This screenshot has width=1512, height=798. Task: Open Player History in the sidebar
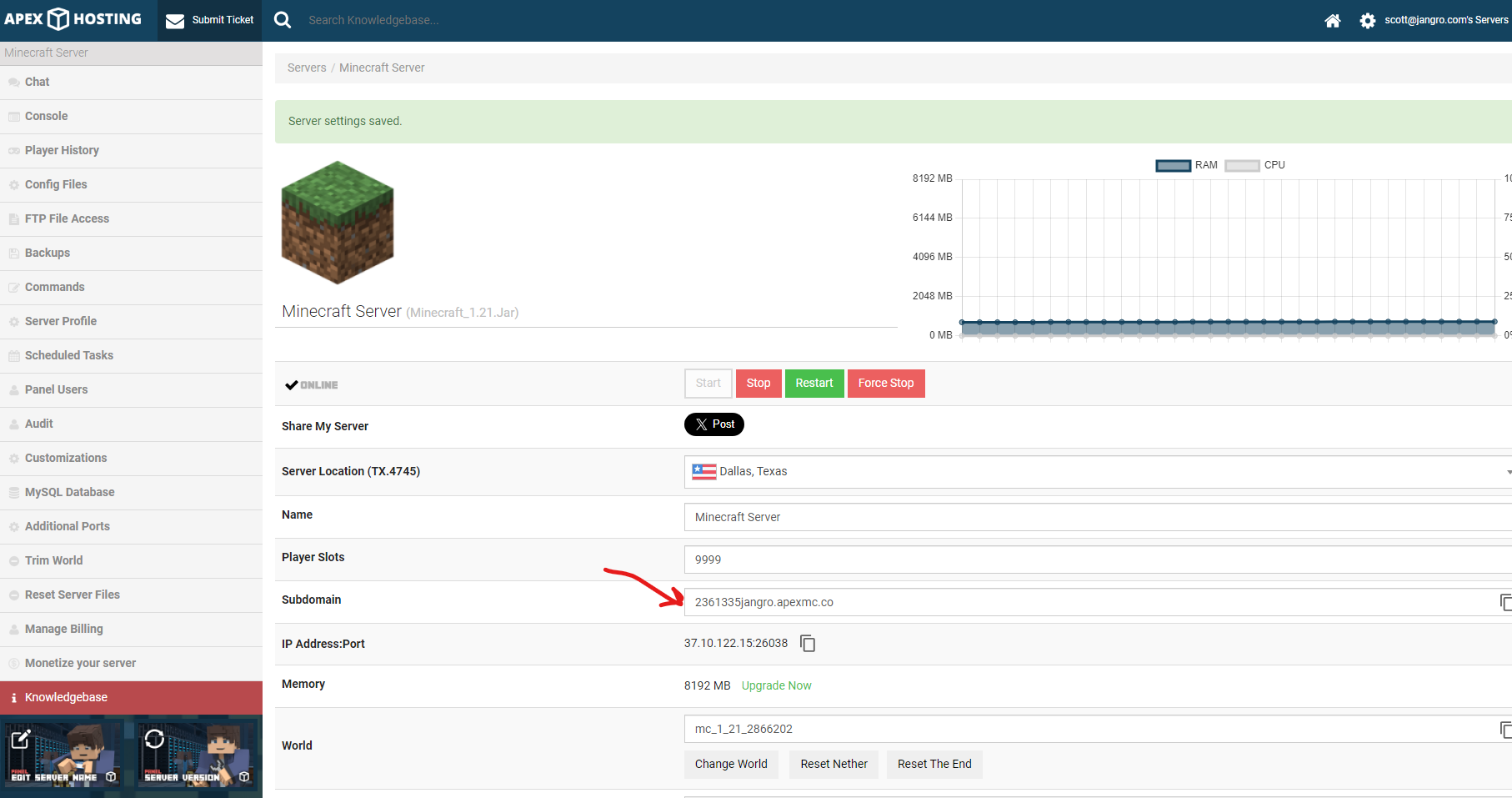131,150
